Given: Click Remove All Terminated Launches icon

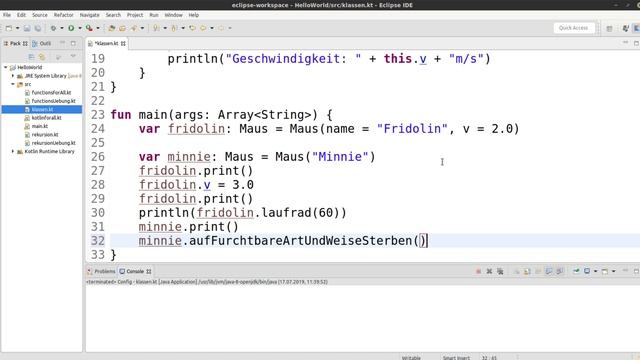Looking at the screenshot, I should (500, 271).
